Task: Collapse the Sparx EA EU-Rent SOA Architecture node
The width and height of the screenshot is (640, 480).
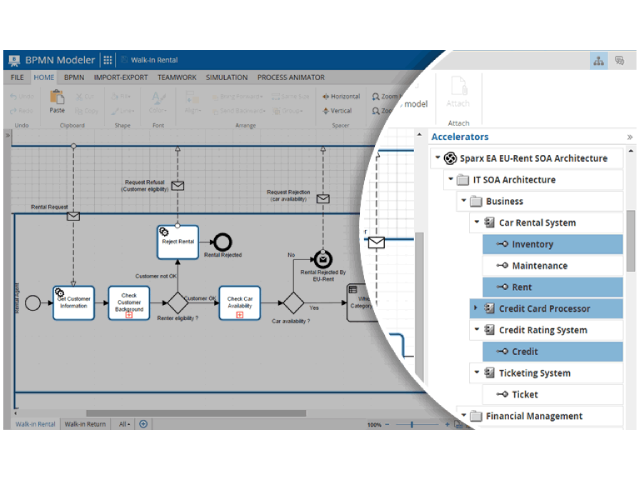Action: coord(438,157)
